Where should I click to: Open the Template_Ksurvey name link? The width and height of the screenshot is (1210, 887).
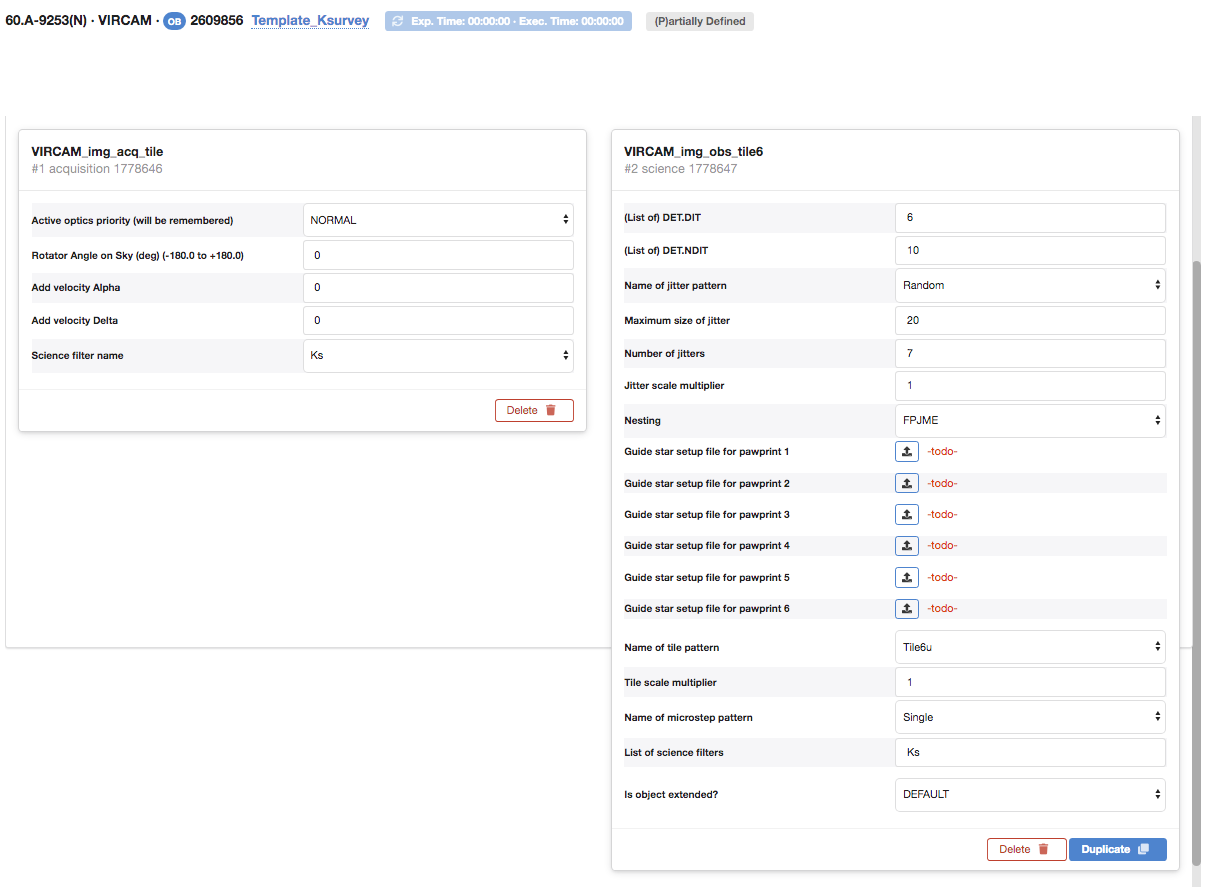click(310, 21)
